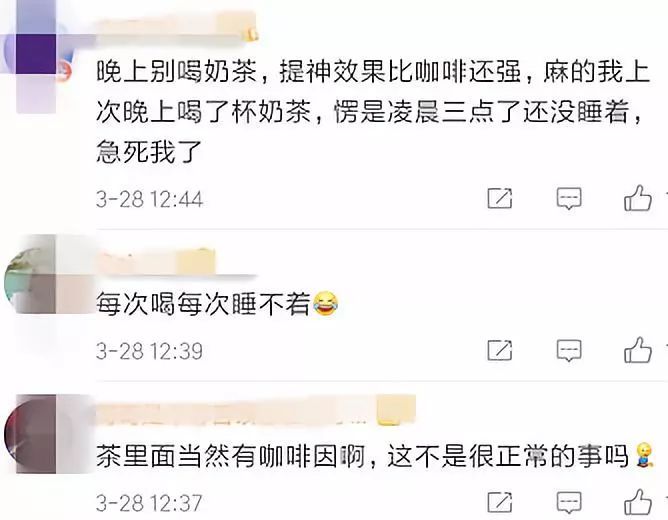The width and height of the screenshot is (668, 520).
Task: Like the comment about caffeine in tea
Action: [638, 502]
